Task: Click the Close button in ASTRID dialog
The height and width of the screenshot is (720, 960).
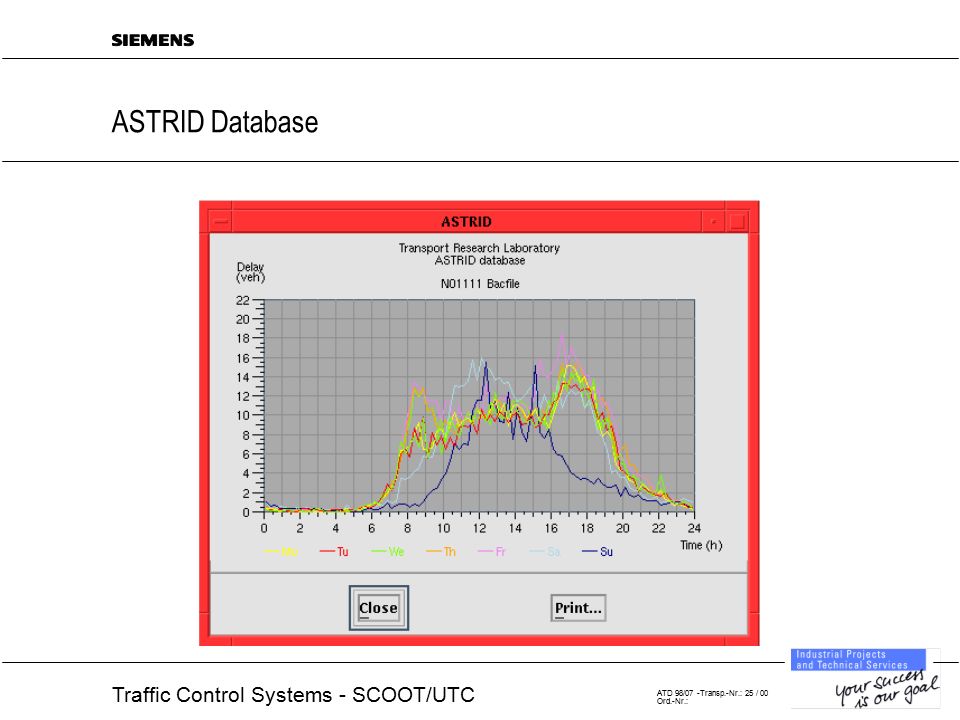Action: (378, 608)
